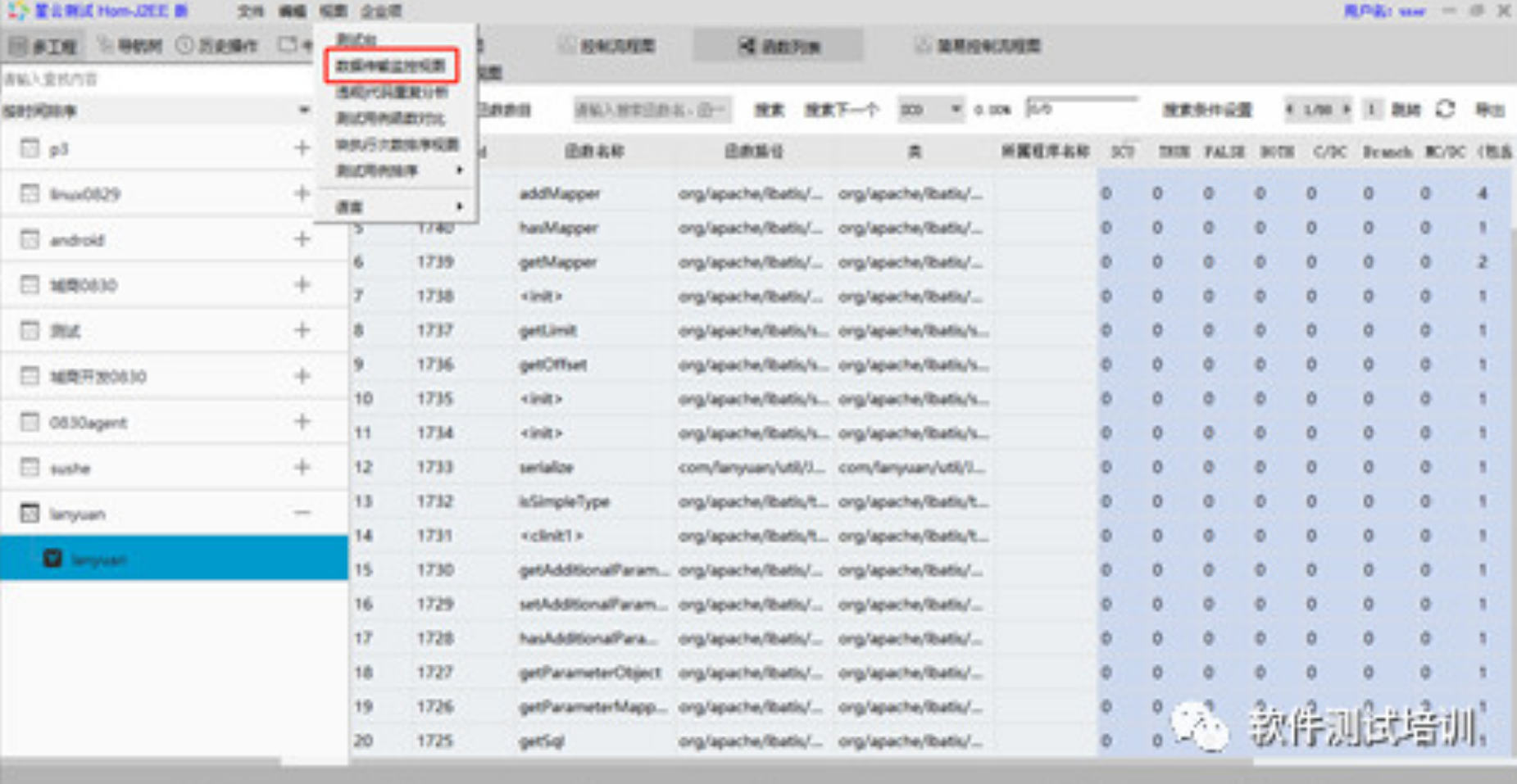1517x784 pixels.
Task: Click the project icon beside 测试
Action: pyautogui.click(x=30, y=330)
